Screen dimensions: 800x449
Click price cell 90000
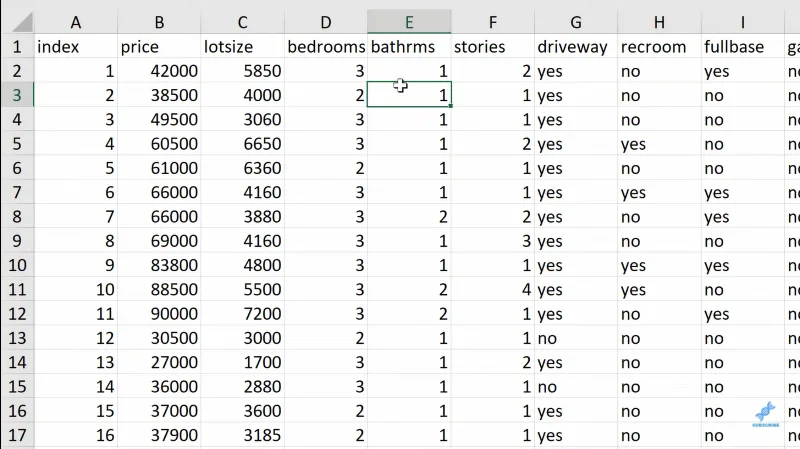point(159,313)
